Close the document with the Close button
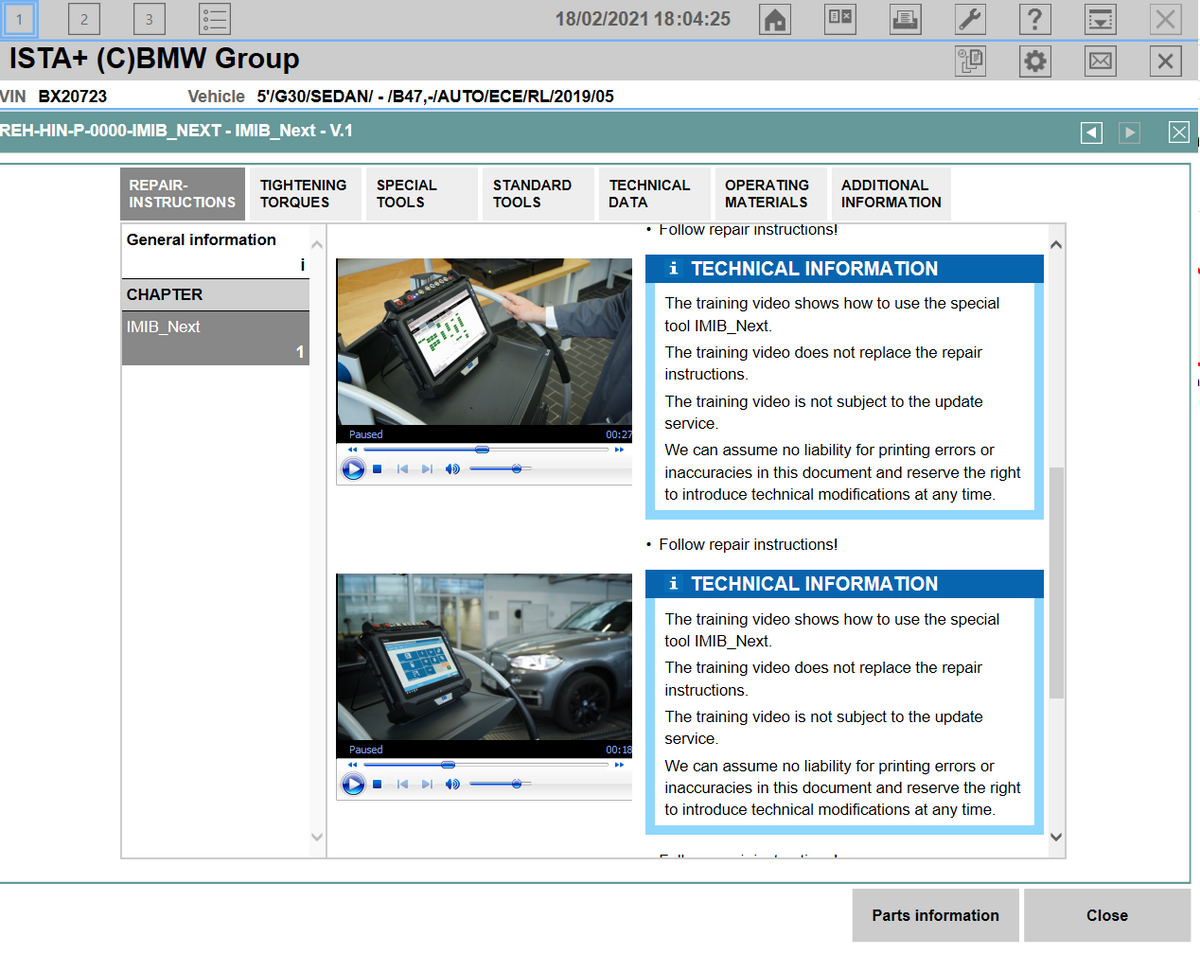 [x=1107, y=915]
